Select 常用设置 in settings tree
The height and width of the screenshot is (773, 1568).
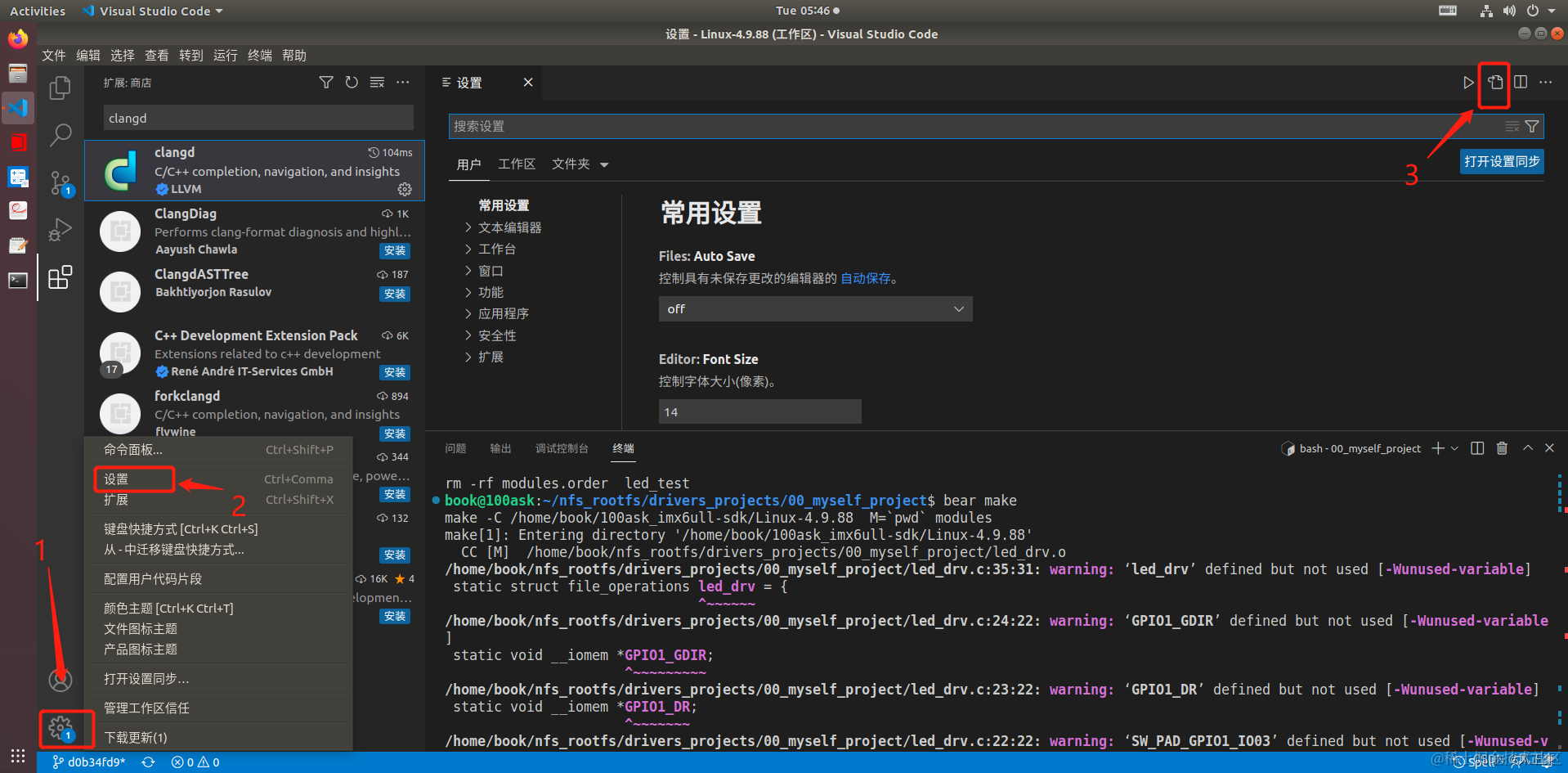tap(504, 205)
